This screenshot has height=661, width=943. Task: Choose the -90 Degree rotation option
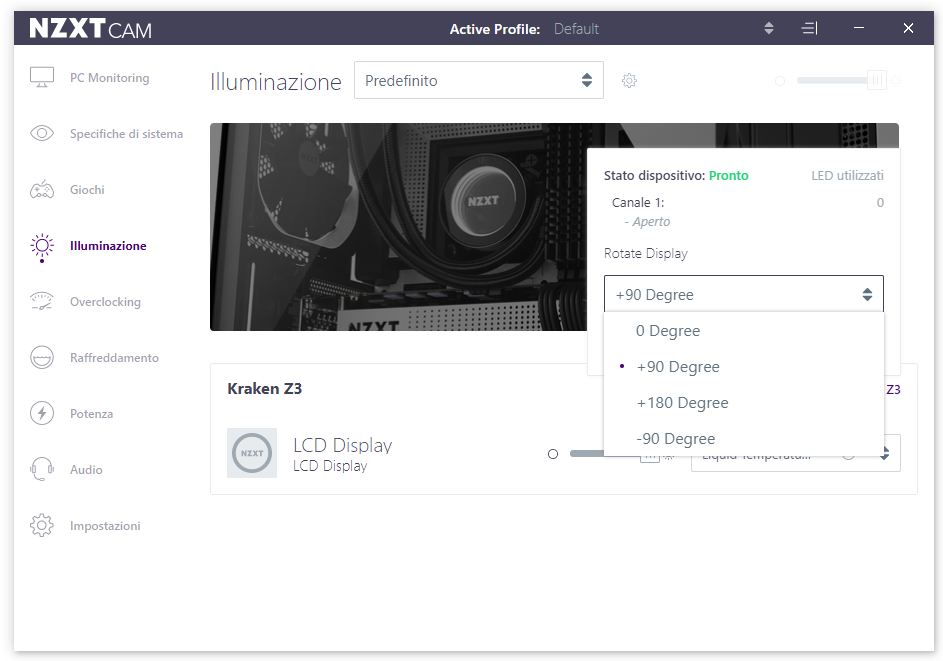pos(744,438)
